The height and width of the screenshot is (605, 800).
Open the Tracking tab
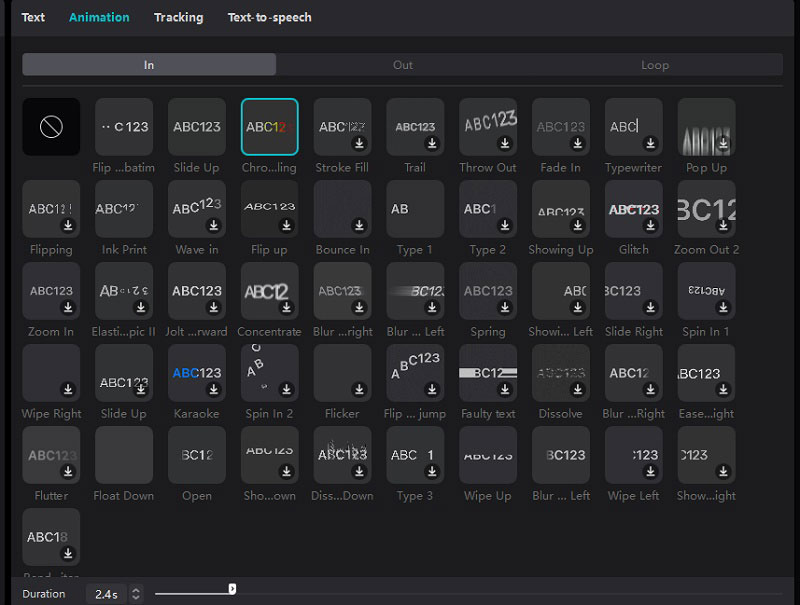point(179,17)
